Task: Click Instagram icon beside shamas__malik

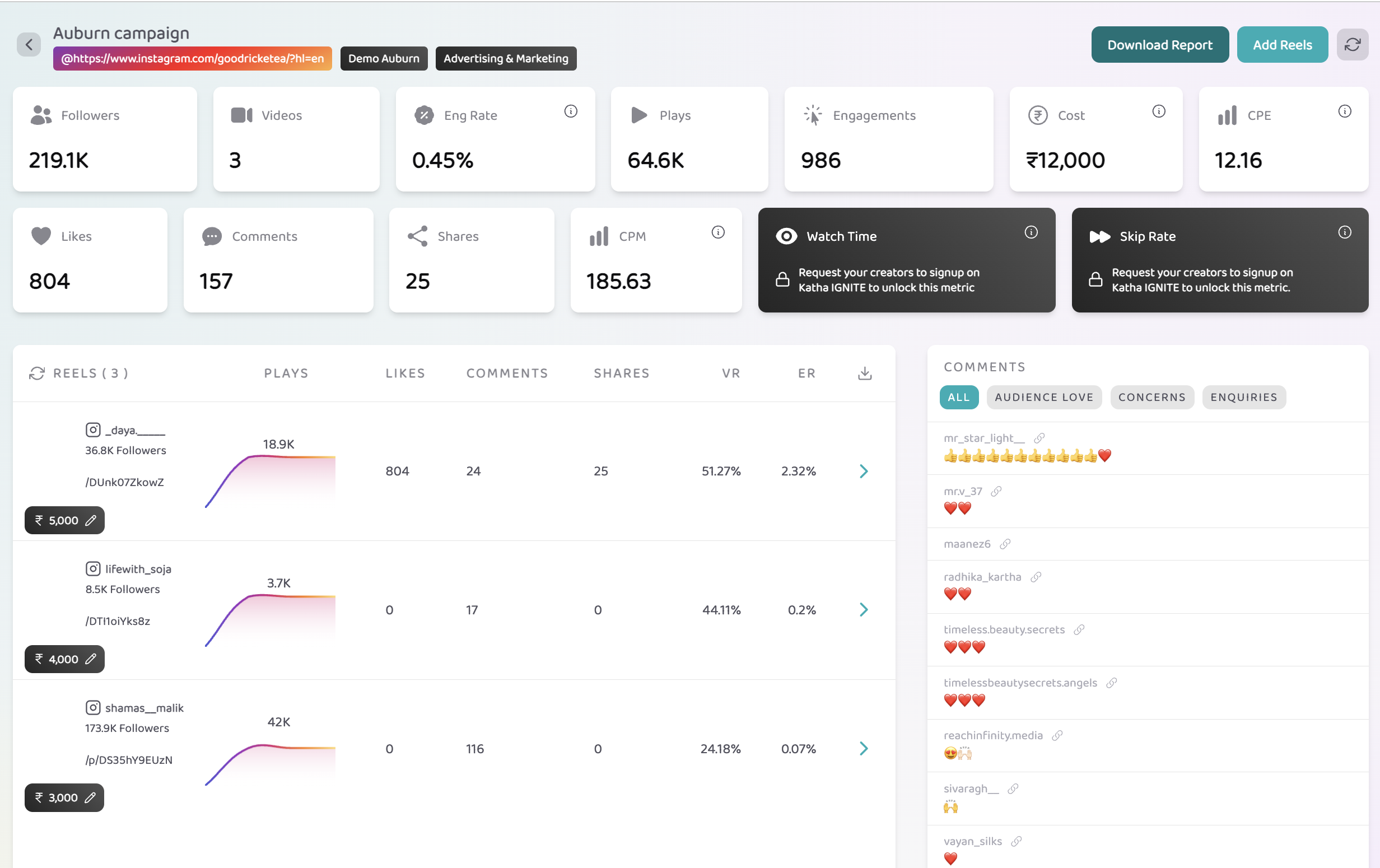Action: pyautogui.click(x=93, y=708)
